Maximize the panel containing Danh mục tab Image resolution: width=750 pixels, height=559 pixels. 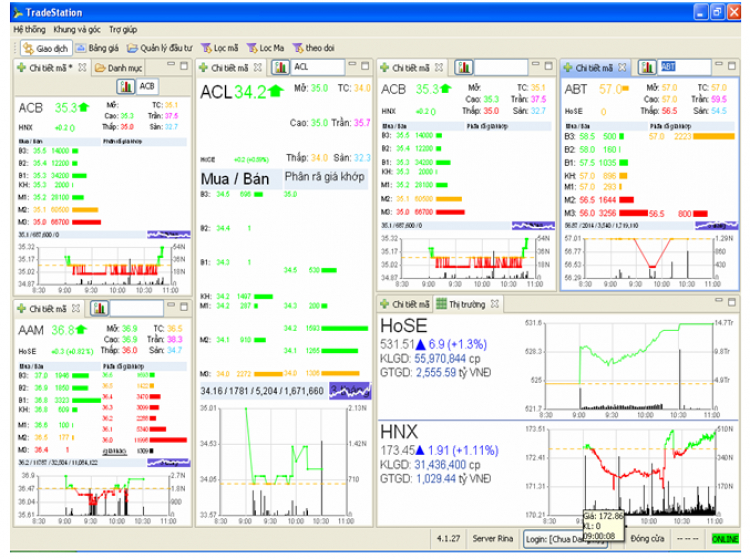[184, 66]
